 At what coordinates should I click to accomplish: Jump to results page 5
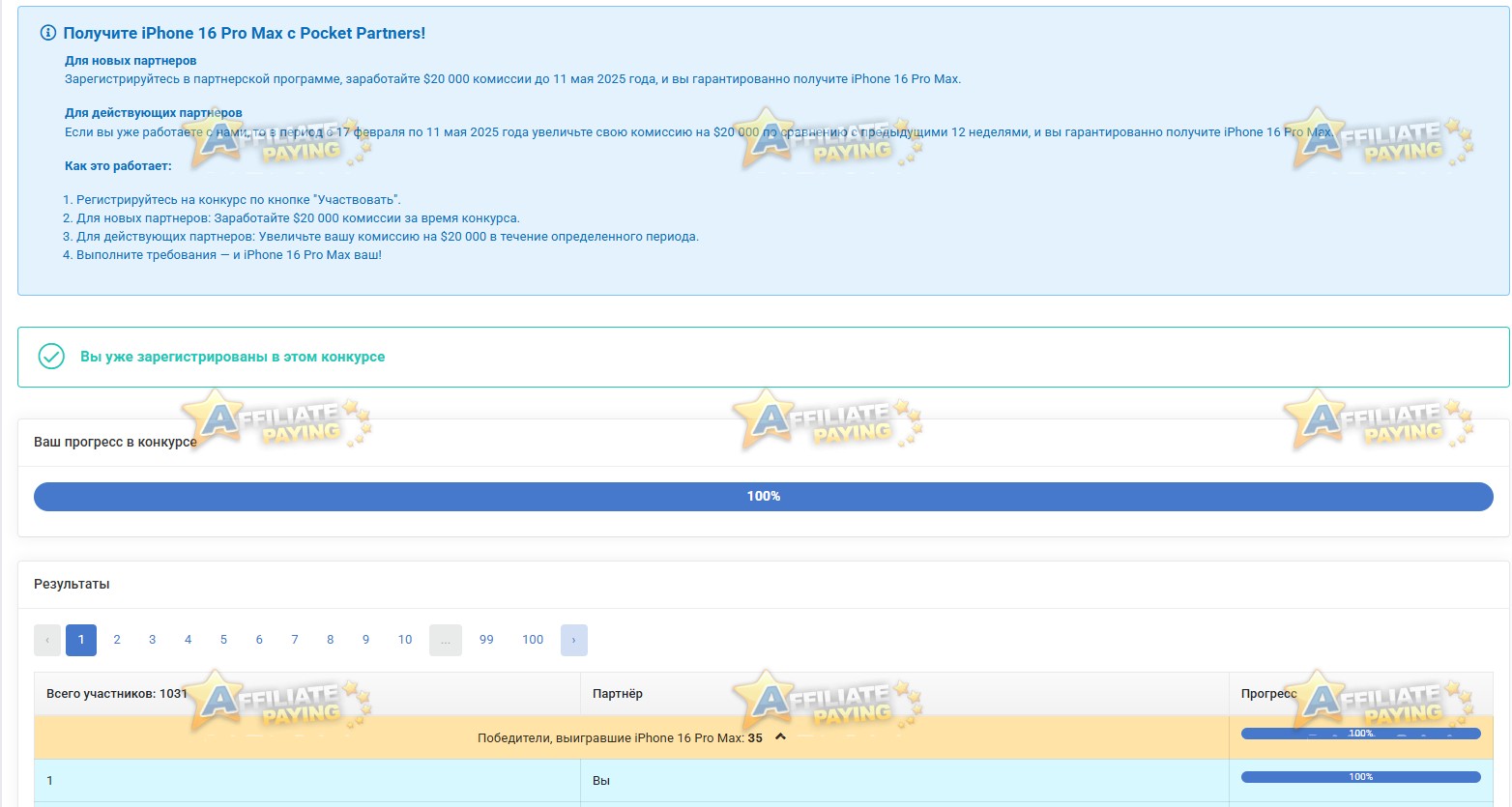click(x=223, y=640)
